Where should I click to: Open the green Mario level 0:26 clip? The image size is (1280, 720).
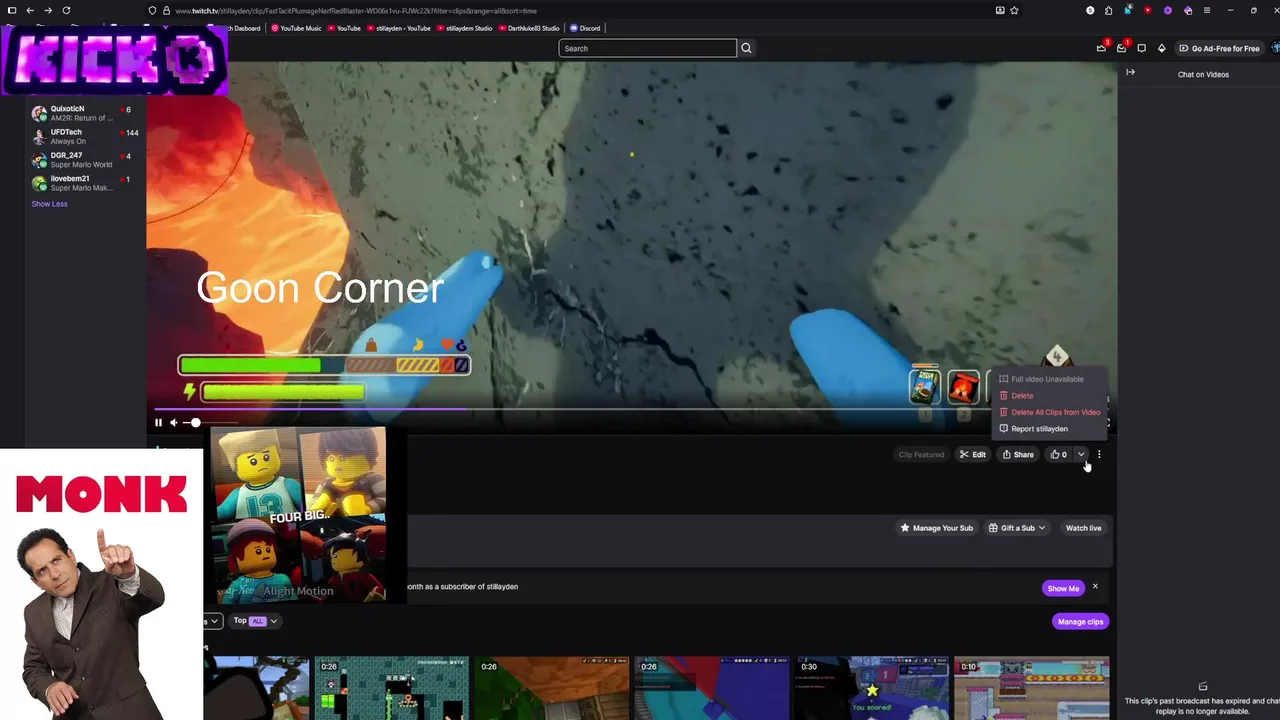(392, 688)
